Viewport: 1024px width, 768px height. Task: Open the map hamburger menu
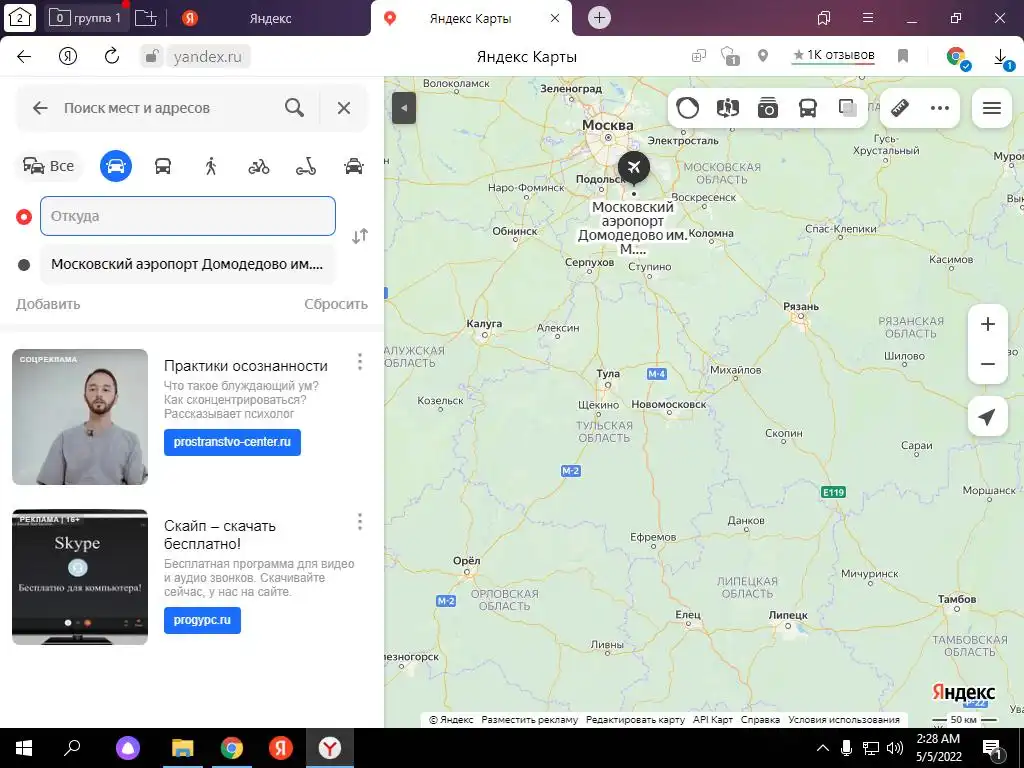click(x=992, y=108)
